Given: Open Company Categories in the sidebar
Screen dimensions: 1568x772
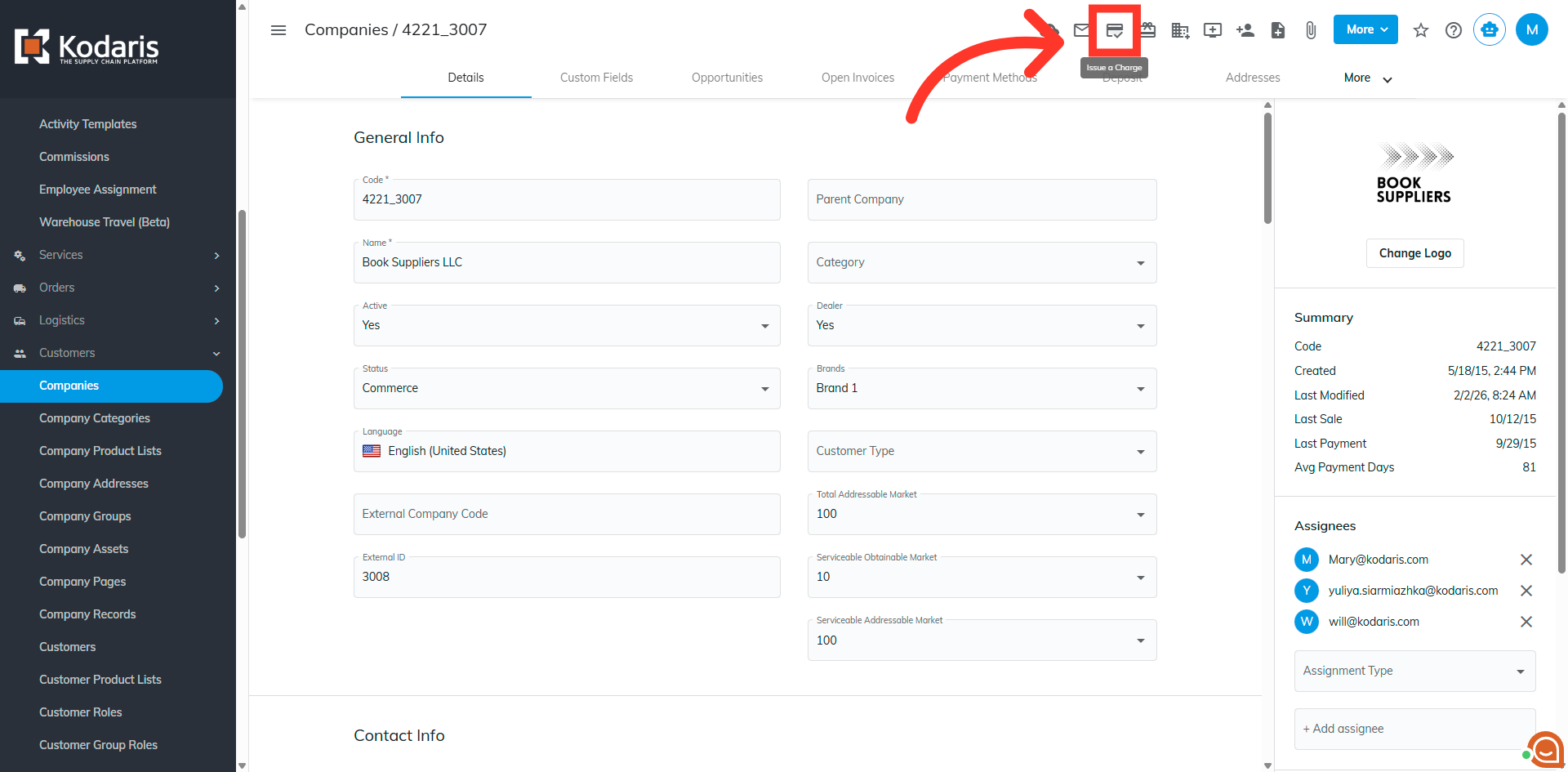Looking at the screenshot, I should coord(95,418).
